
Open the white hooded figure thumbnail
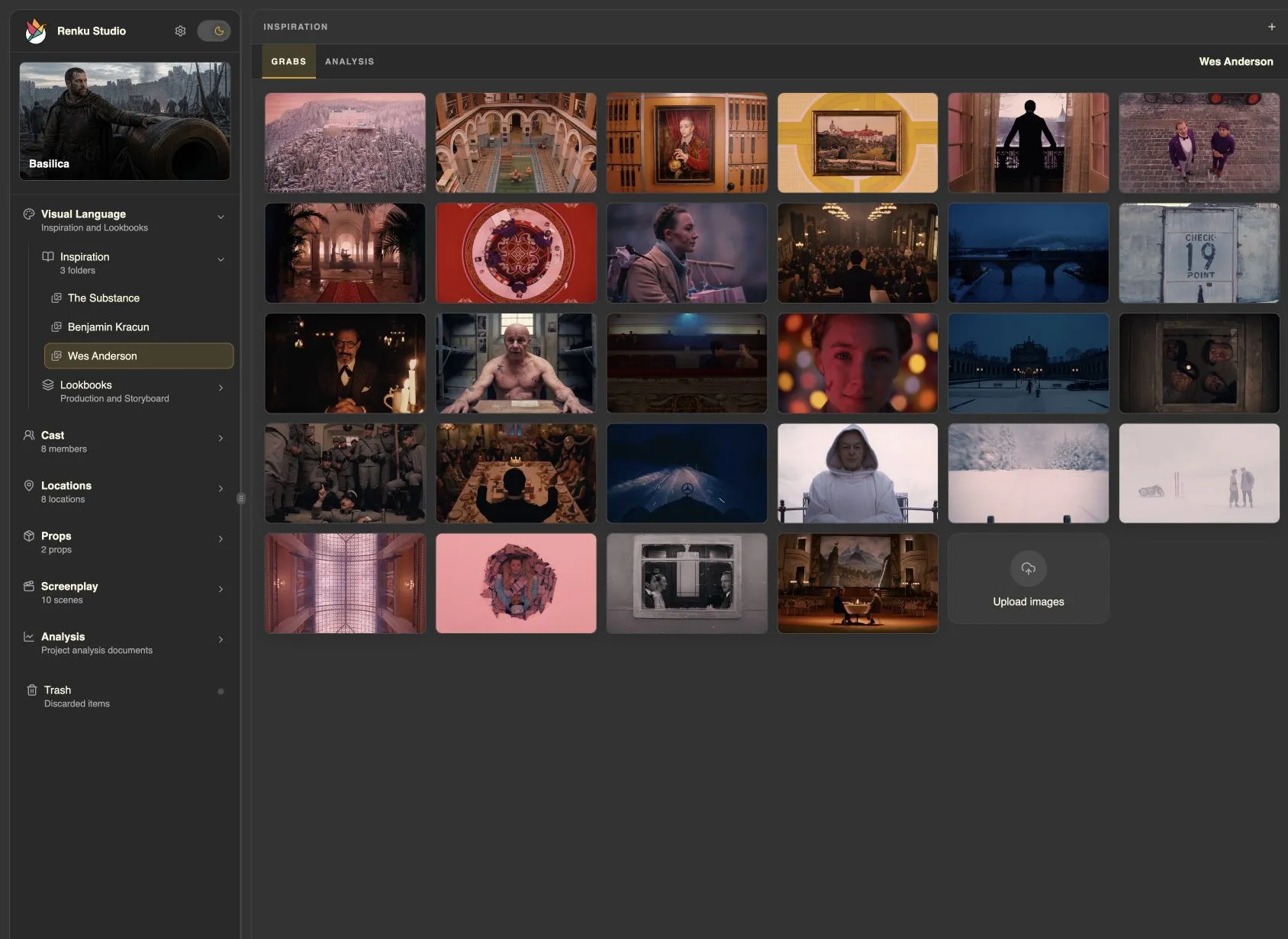(x=858, y=474)
